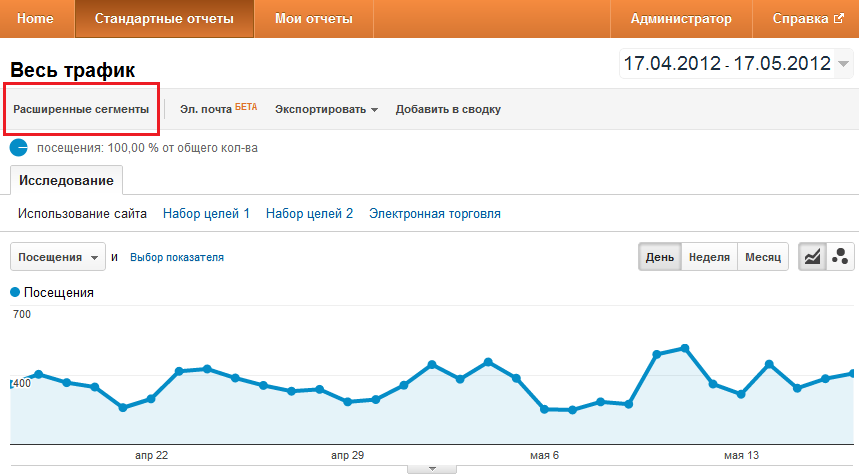Screen dimensions: 859x475
Task: Open Электронная торговля link
Action: click(435, 214)
